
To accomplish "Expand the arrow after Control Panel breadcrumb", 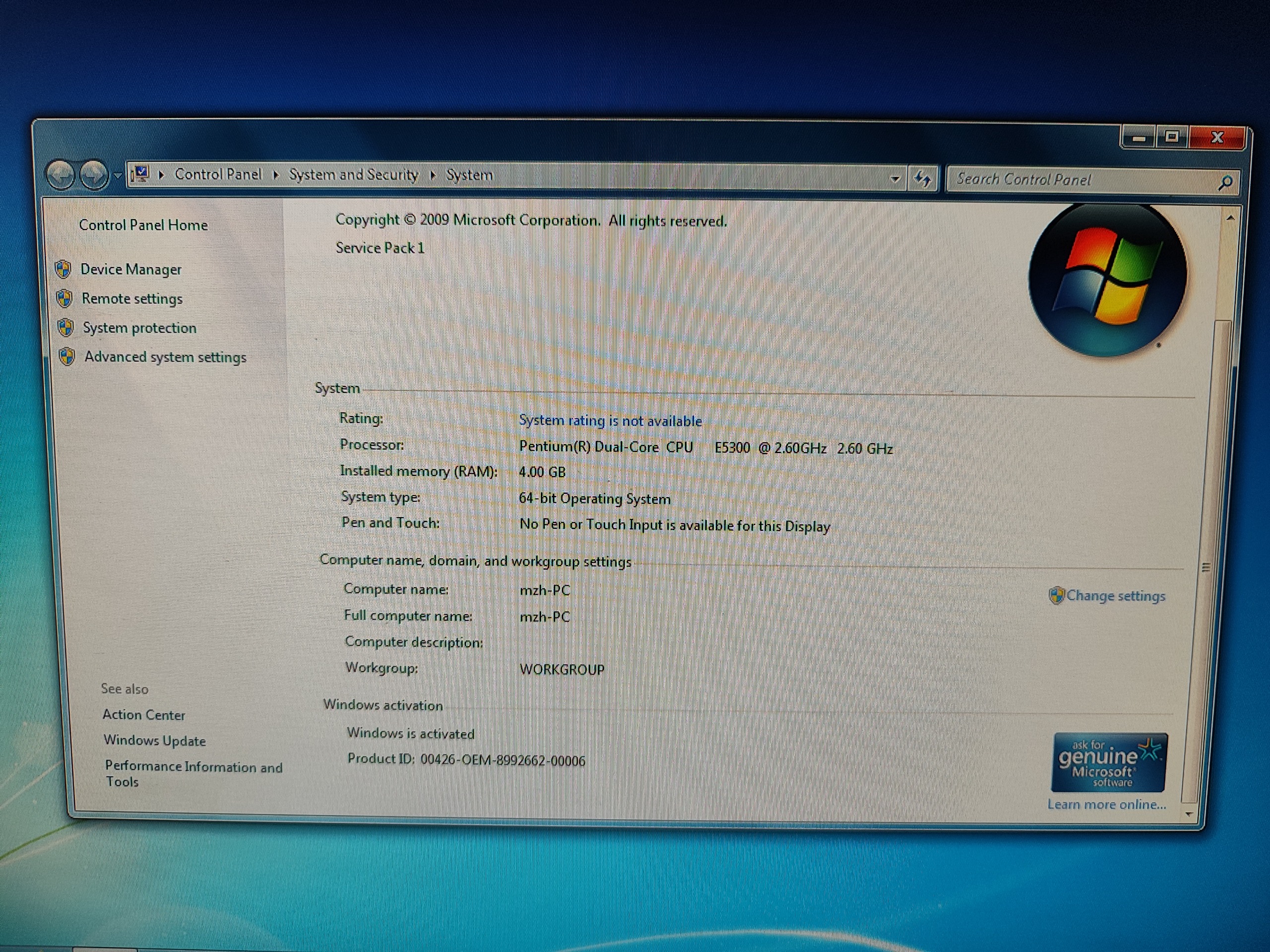I will click(276, 175).
